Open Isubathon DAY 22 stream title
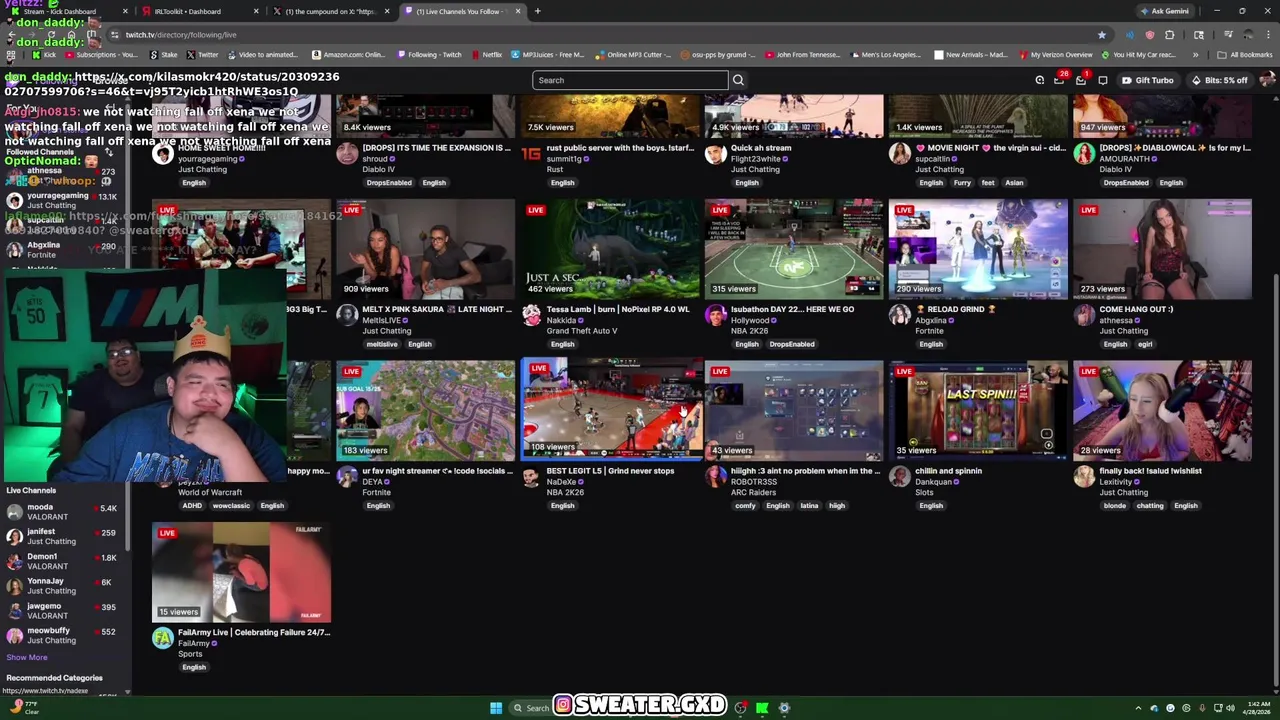Image resolution: width=1280 pixels, height=720 pixels. [792, 309]
